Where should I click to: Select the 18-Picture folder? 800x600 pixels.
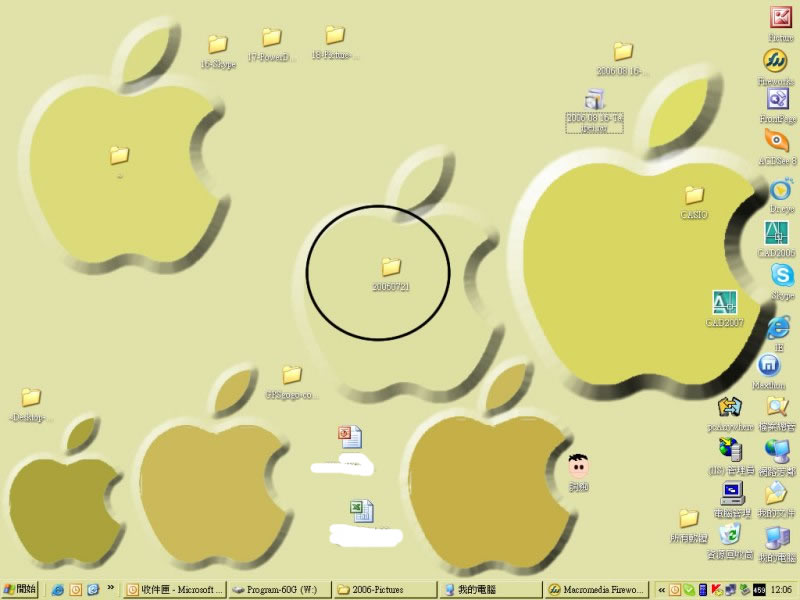click(335, 35)
